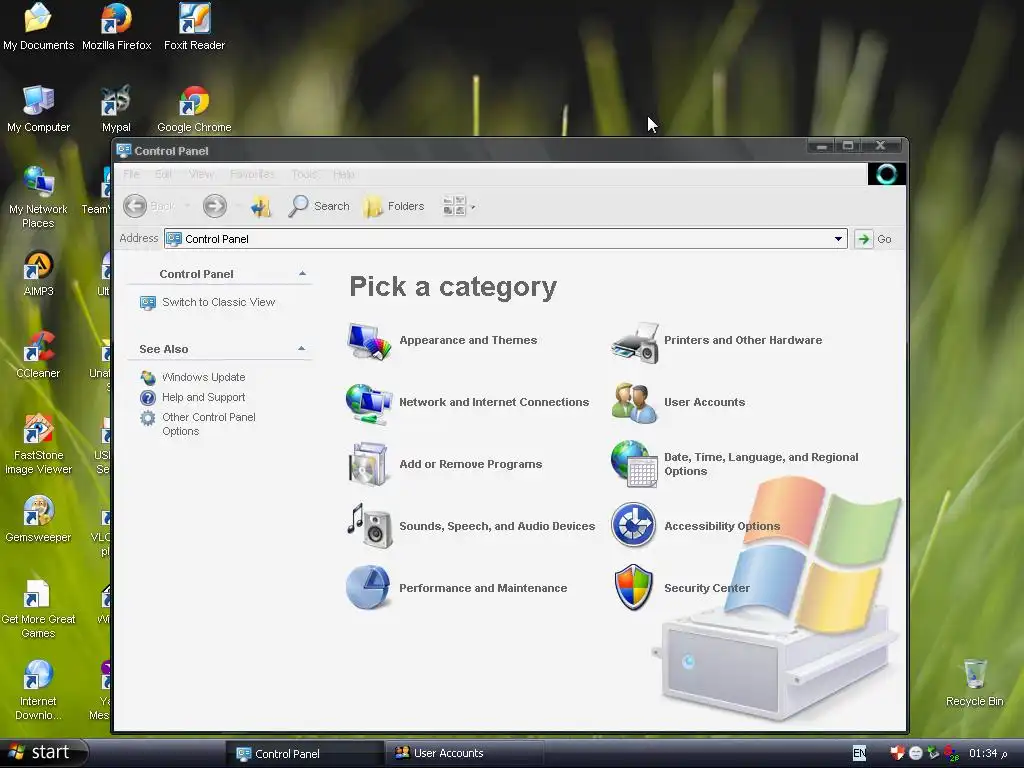Open the Windows Update link
This screenshot has height=768, width=1024.
point(203,377)
